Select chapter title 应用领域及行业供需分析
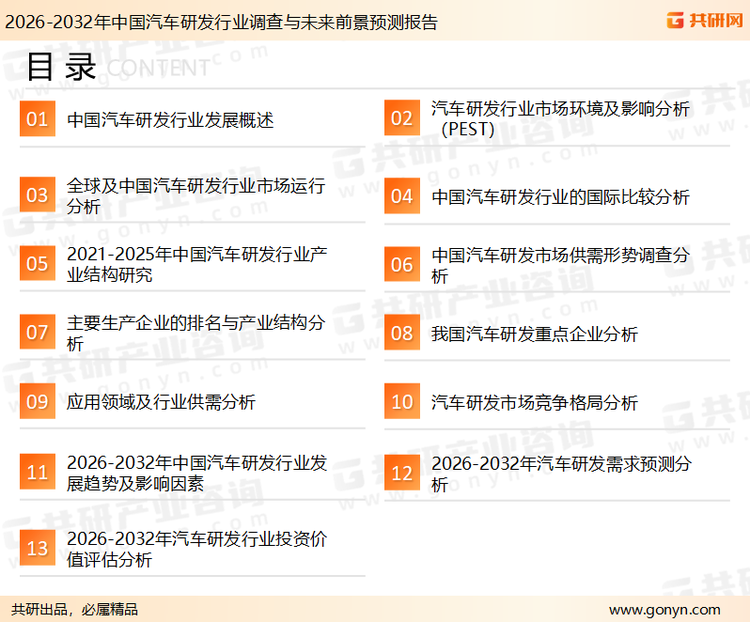This screenshot has width=750, height=622. coord(161,402)
